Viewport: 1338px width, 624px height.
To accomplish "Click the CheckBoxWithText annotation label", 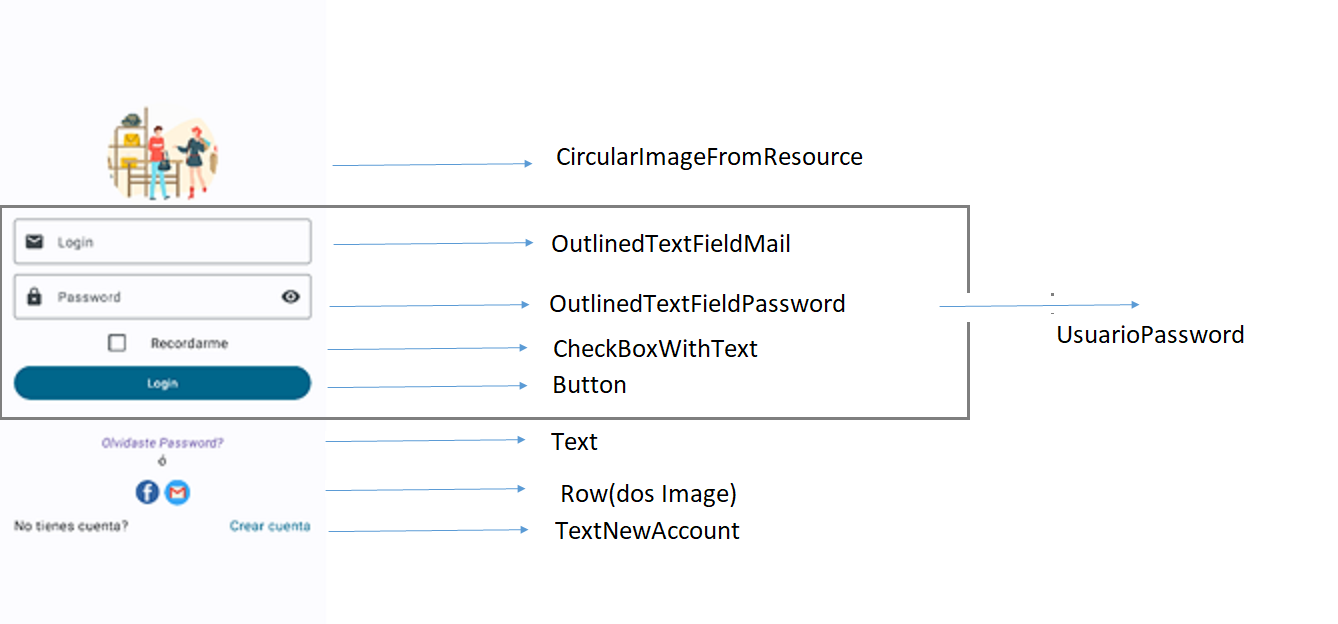I will pos(655,349).
